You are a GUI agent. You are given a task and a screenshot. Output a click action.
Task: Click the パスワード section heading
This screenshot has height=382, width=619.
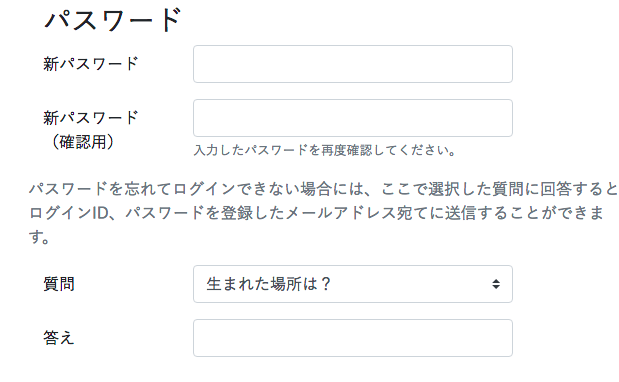[113, 20]
